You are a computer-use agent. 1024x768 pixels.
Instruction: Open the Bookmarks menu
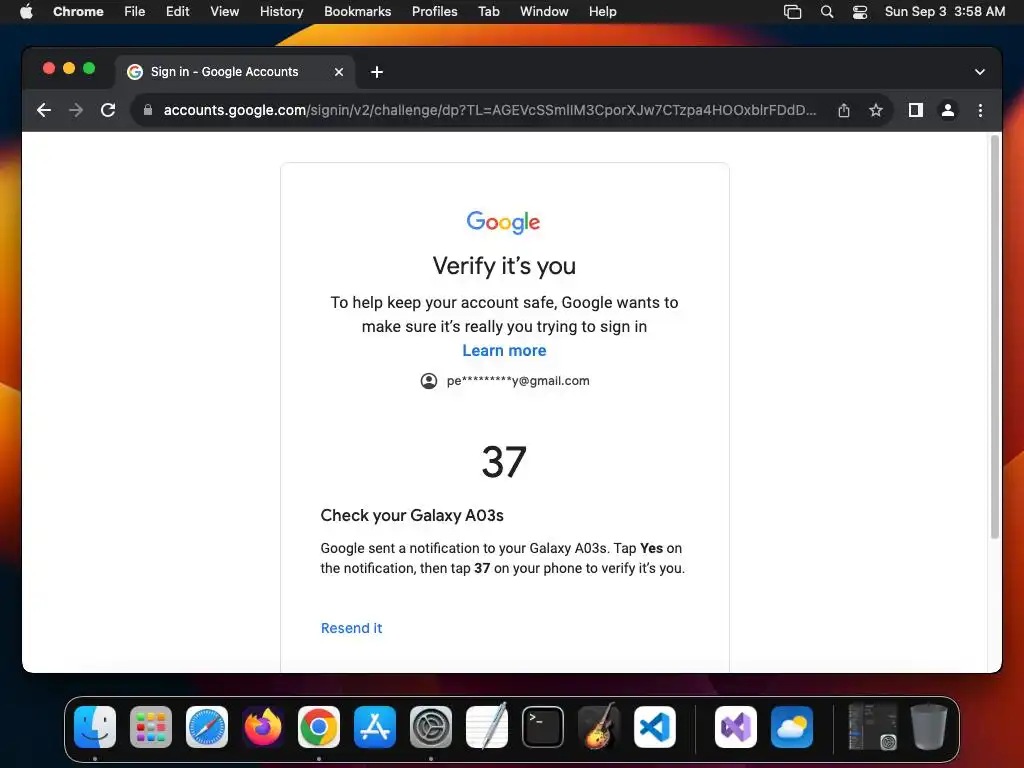point(357,12)
